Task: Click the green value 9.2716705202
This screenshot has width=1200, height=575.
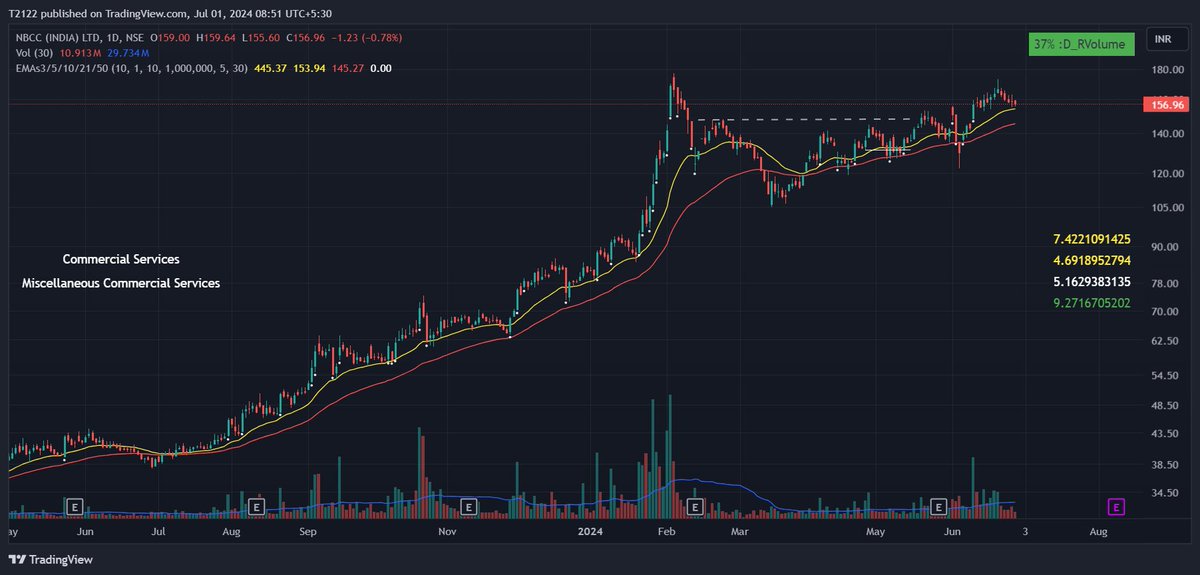Action: click(1092, 302)
